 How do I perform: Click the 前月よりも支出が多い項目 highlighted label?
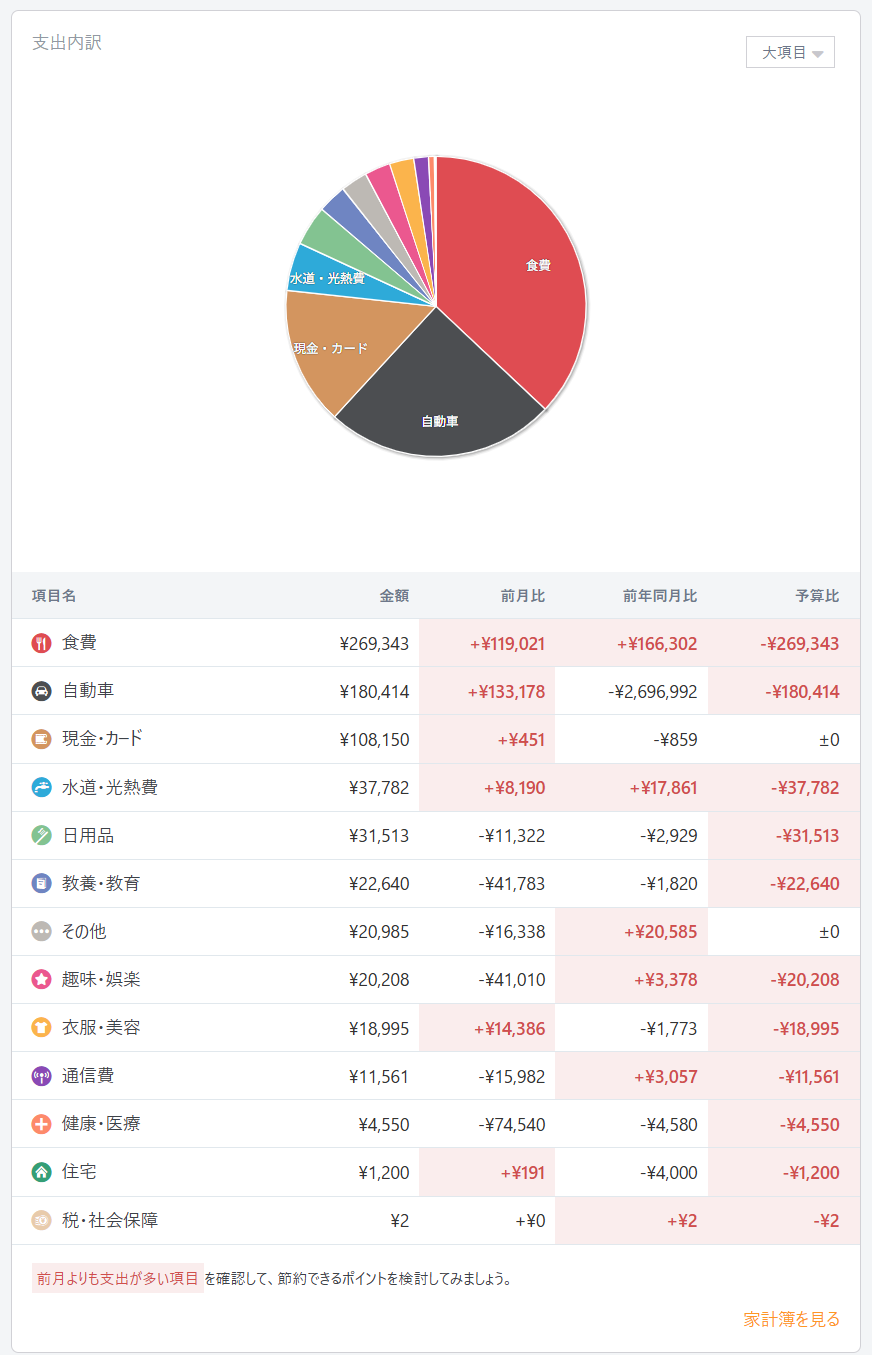point(118,1278)
